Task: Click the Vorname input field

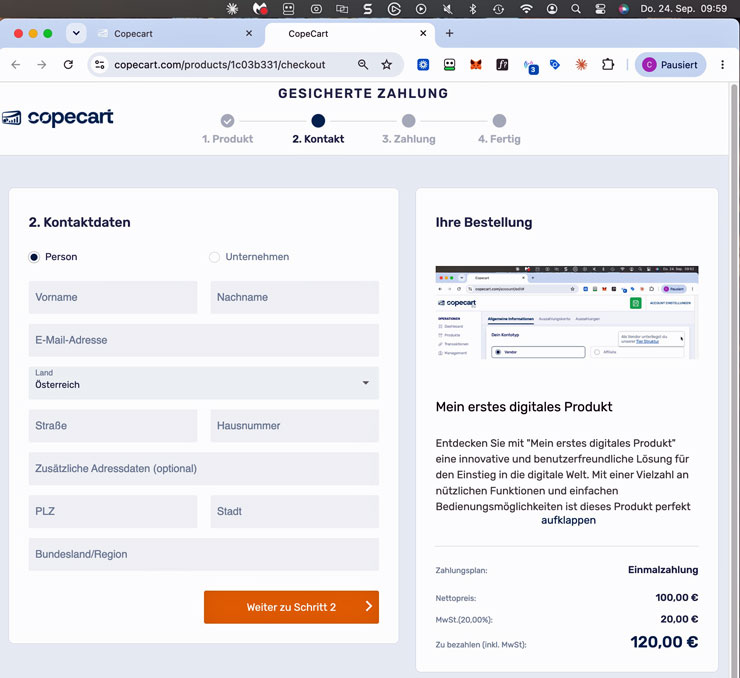Action: [x=113, y=297]
